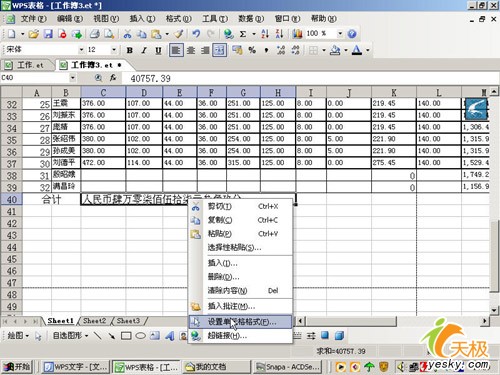Click the Cut scissors toolbar icon
Screen dimensions: 500x375
(x=127, y=34)
